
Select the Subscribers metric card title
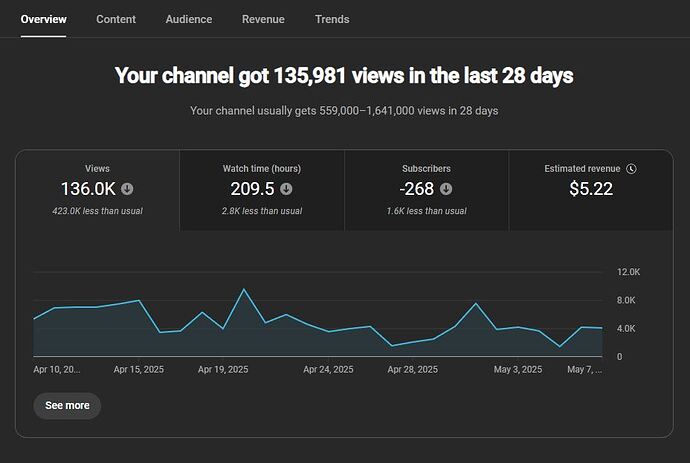(427, 169)
